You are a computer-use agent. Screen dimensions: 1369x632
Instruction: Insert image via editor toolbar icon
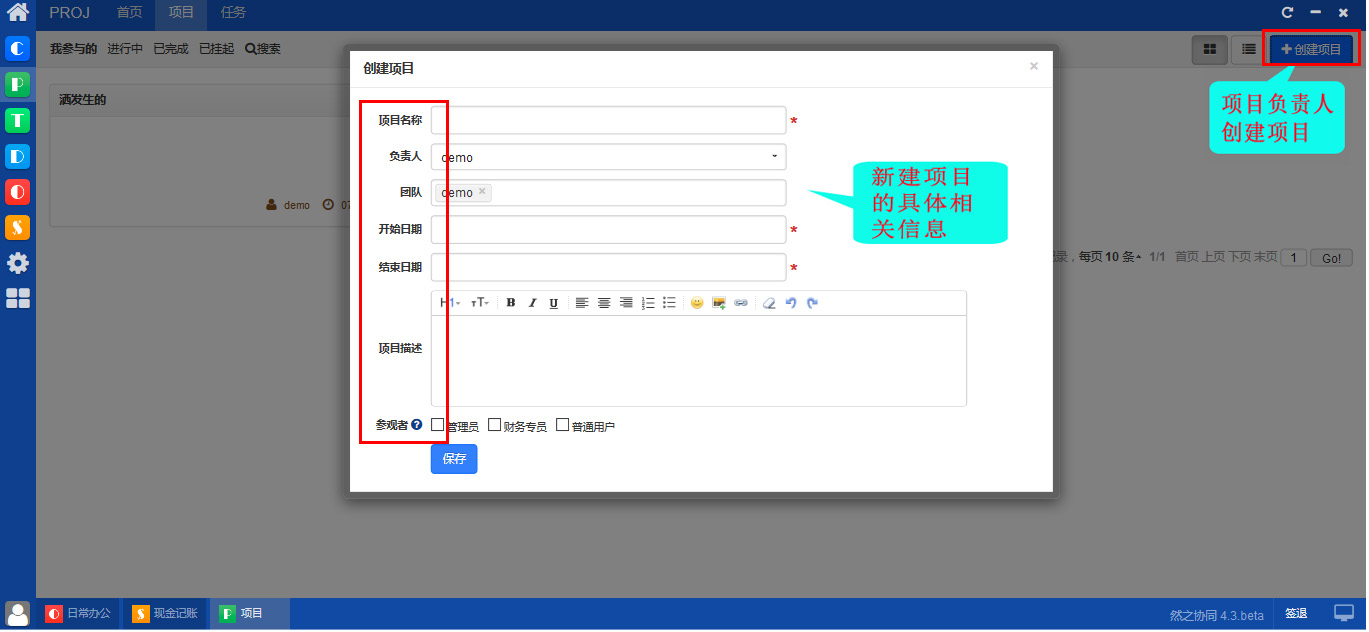point(719,303)
